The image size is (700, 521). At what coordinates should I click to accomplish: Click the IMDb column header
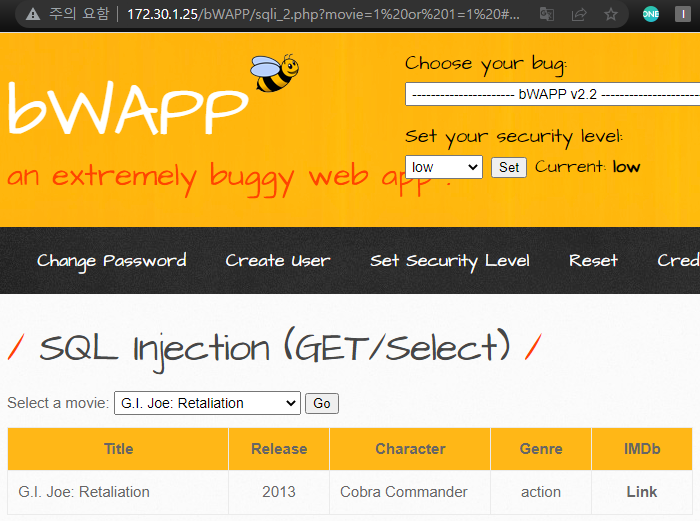tap(642, 449)
